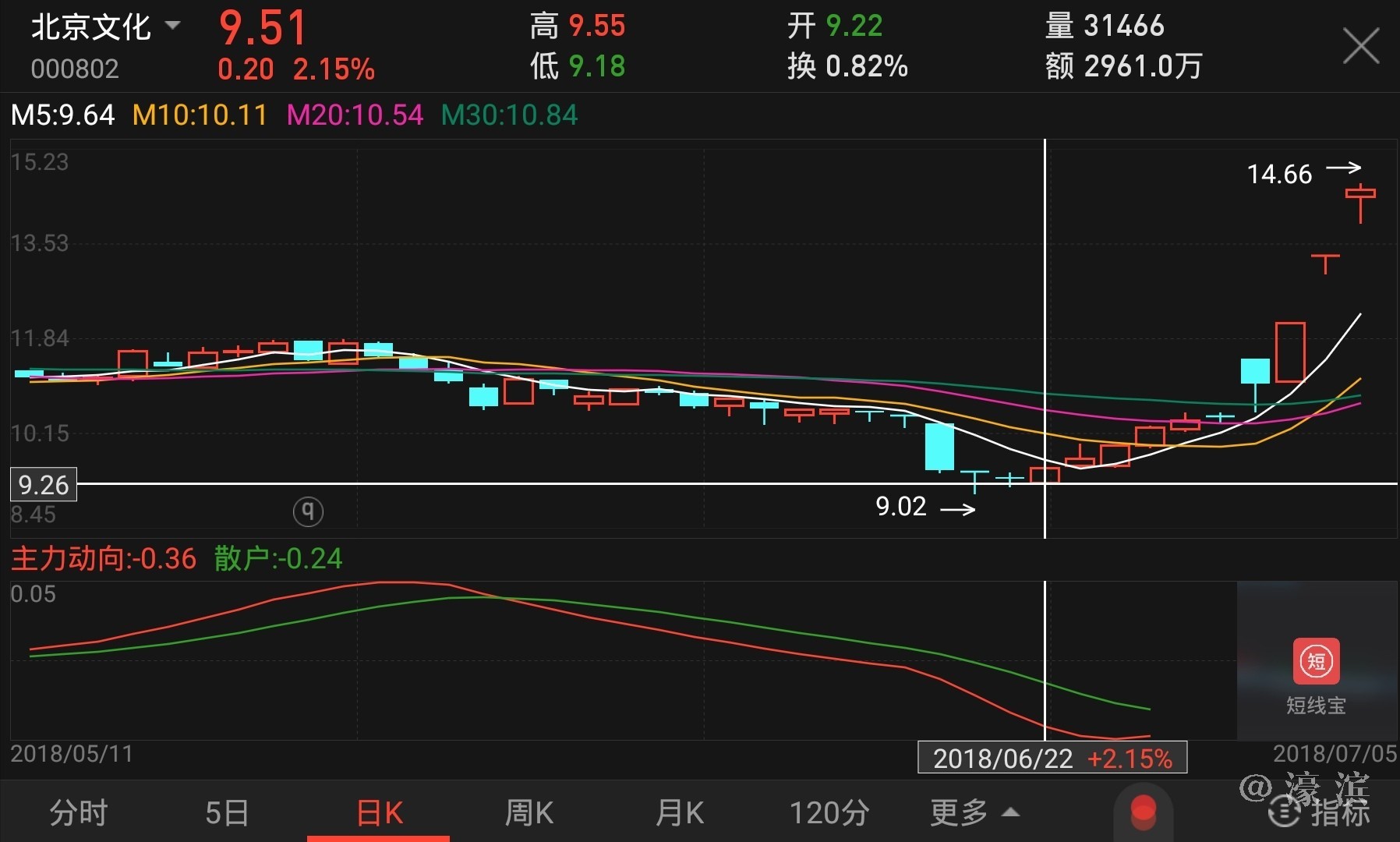The width and height of the screenshot is (1400, 842).
Task: Switch to the 分时 intraday tab
Action: (78, 812)
